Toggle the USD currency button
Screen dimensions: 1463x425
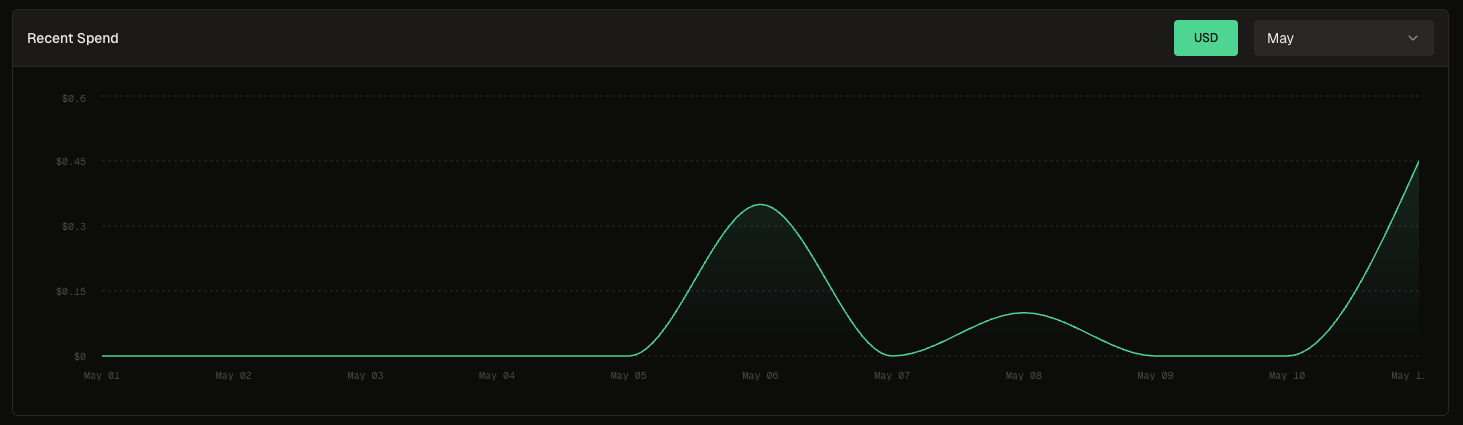[x=1206, y=38]
